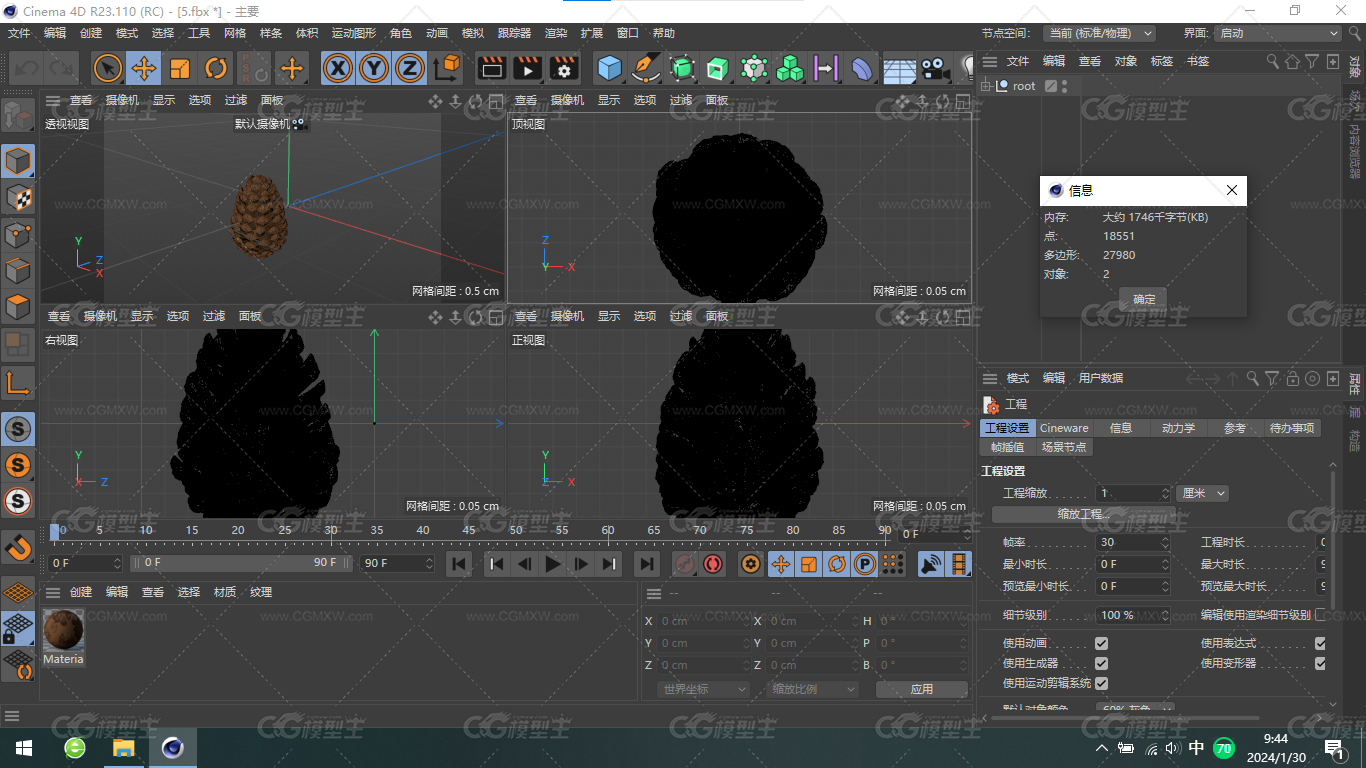Viewport: 1366px width, 768px height.
Task: Select the Live Selection arrow tool
Action: pos(107,68)
